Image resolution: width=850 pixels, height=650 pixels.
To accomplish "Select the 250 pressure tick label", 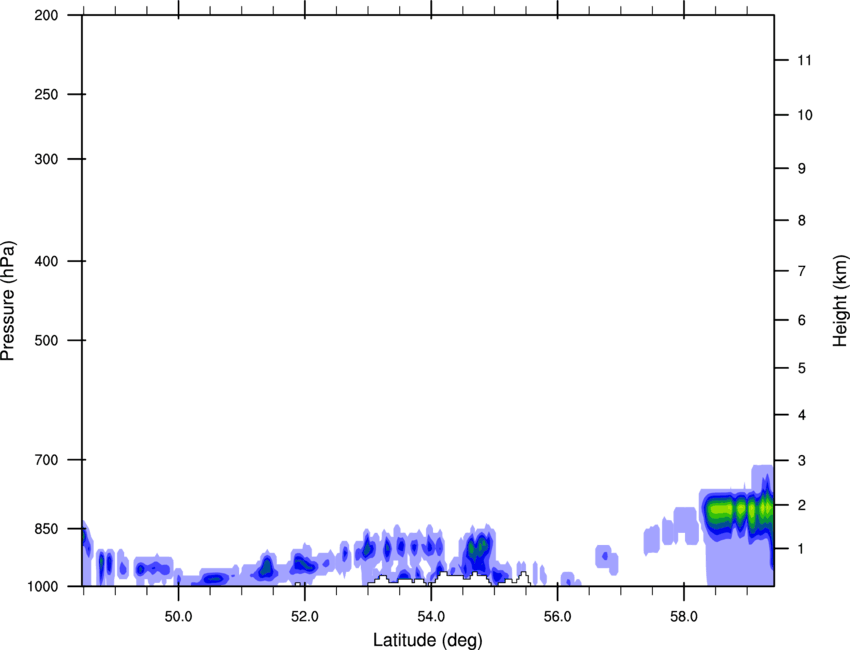I will click(46, 94).
